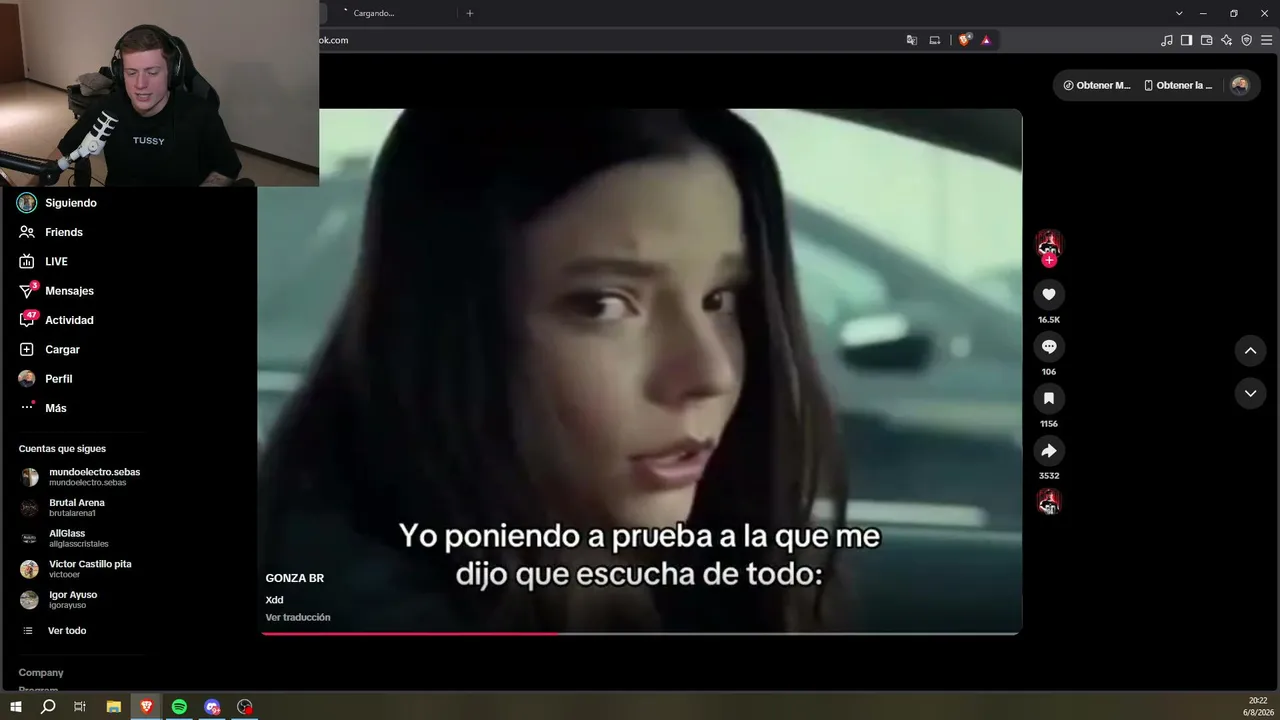Click Ver traducción under the caption
1280x720 pixels.
[x=298, y=617]
